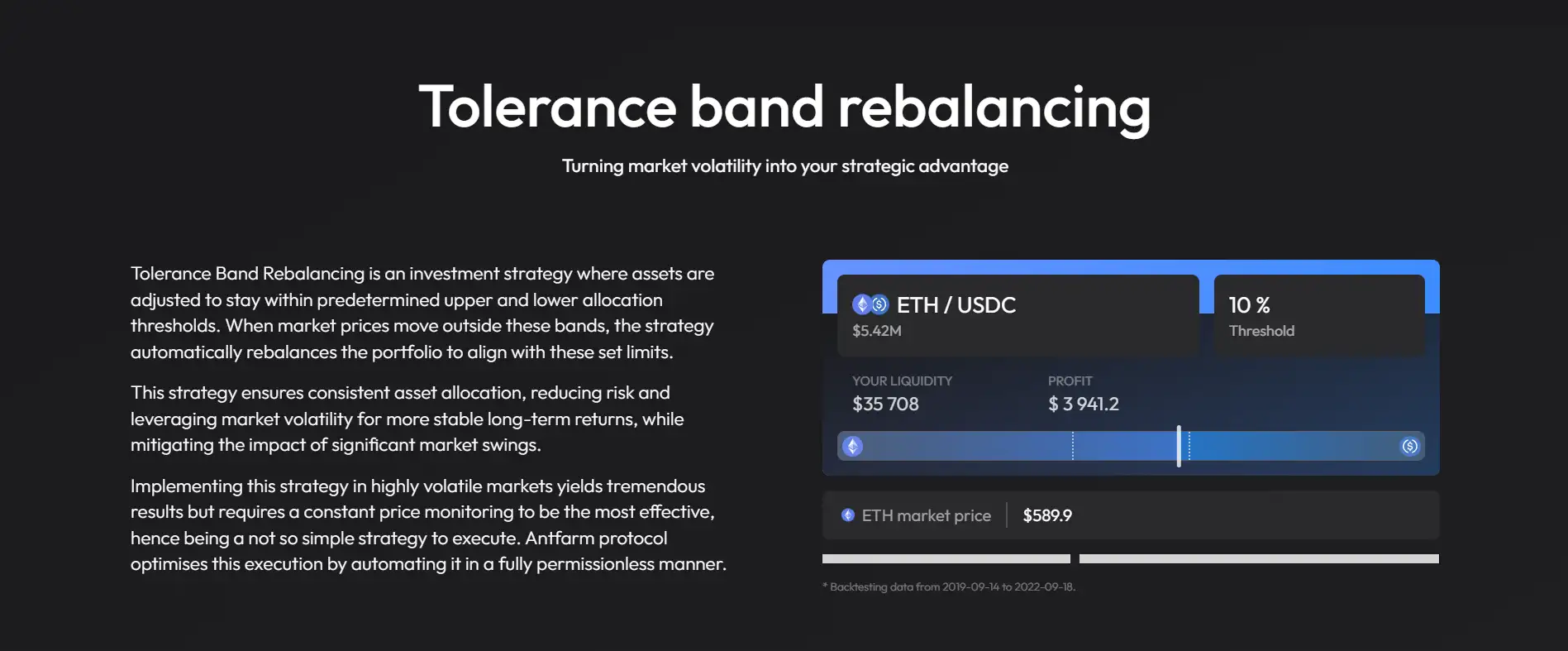Click the Ethereum icon in the pair header
The image size is (1568, 651).
[861, 304]
